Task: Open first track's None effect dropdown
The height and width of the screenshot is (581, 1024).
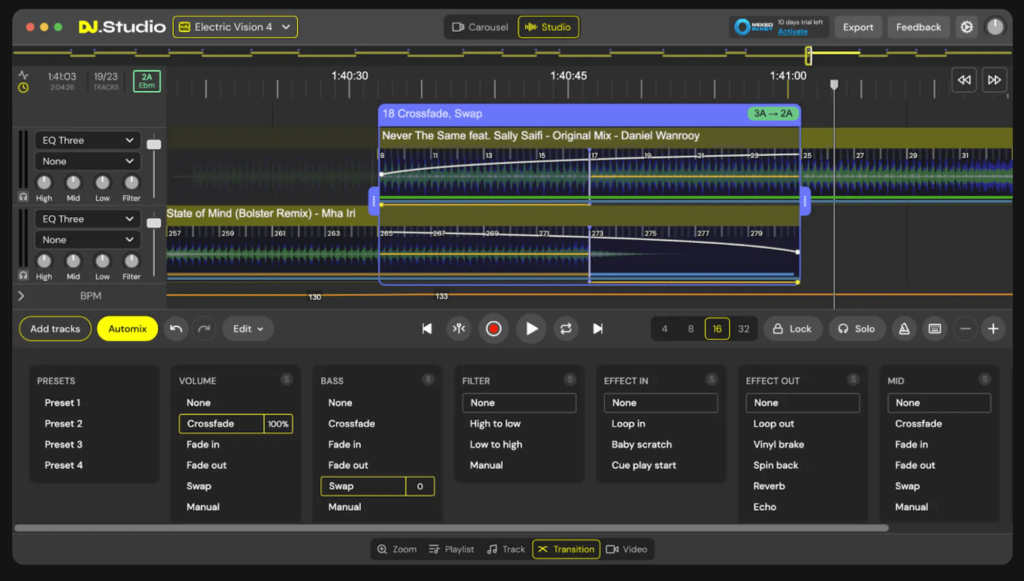Action: (88, 161)
